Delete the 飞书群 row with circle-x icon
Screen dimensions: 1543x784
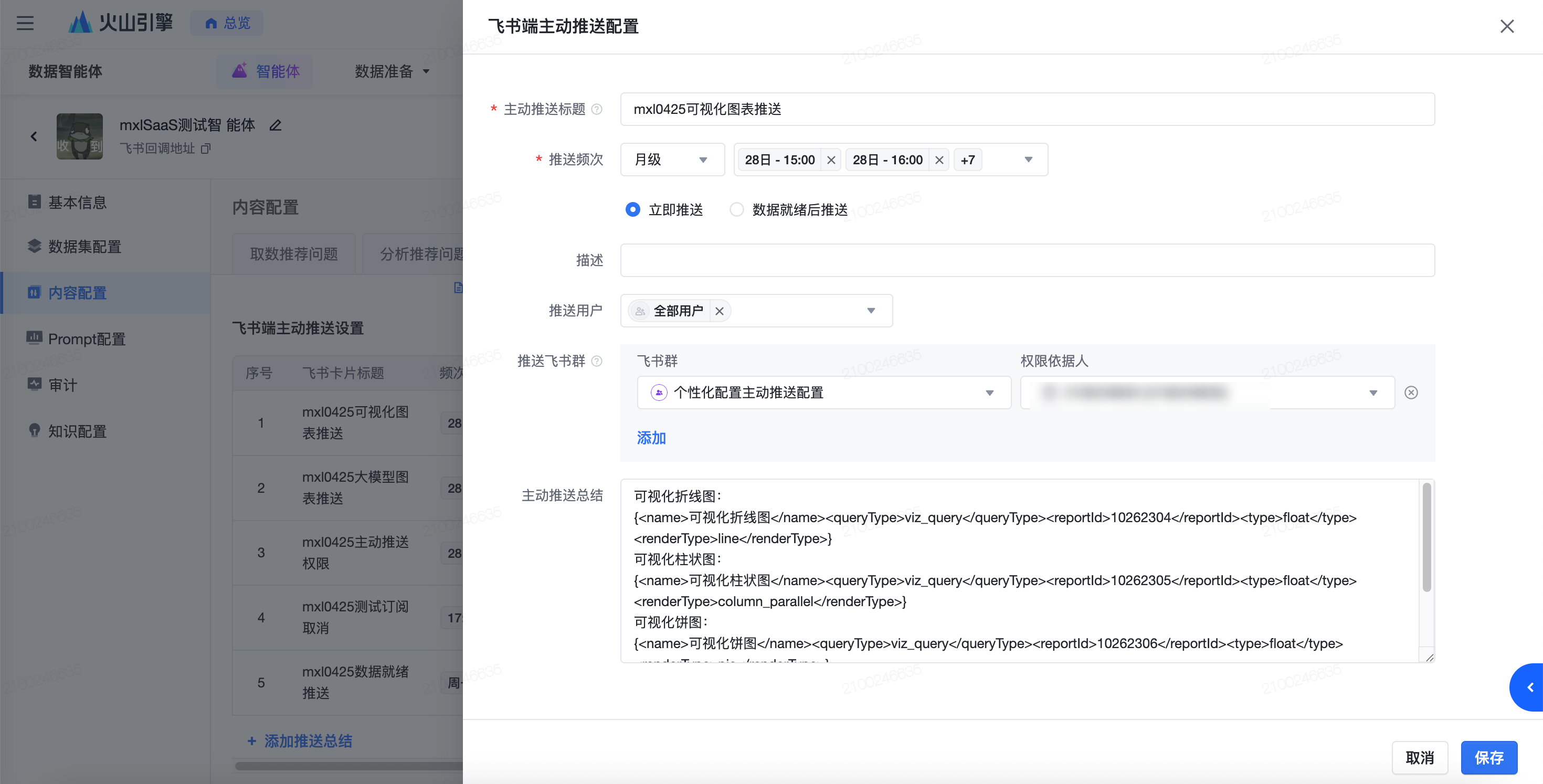(x=1411, y=393)
